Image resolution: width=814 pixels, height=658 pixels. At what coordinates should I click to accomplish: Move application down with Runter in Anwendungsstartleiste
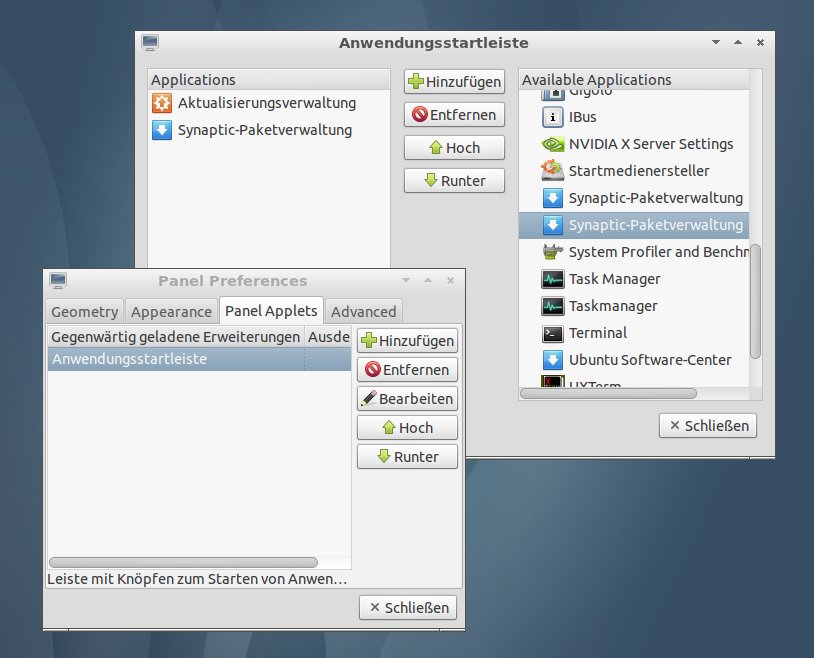454,181
